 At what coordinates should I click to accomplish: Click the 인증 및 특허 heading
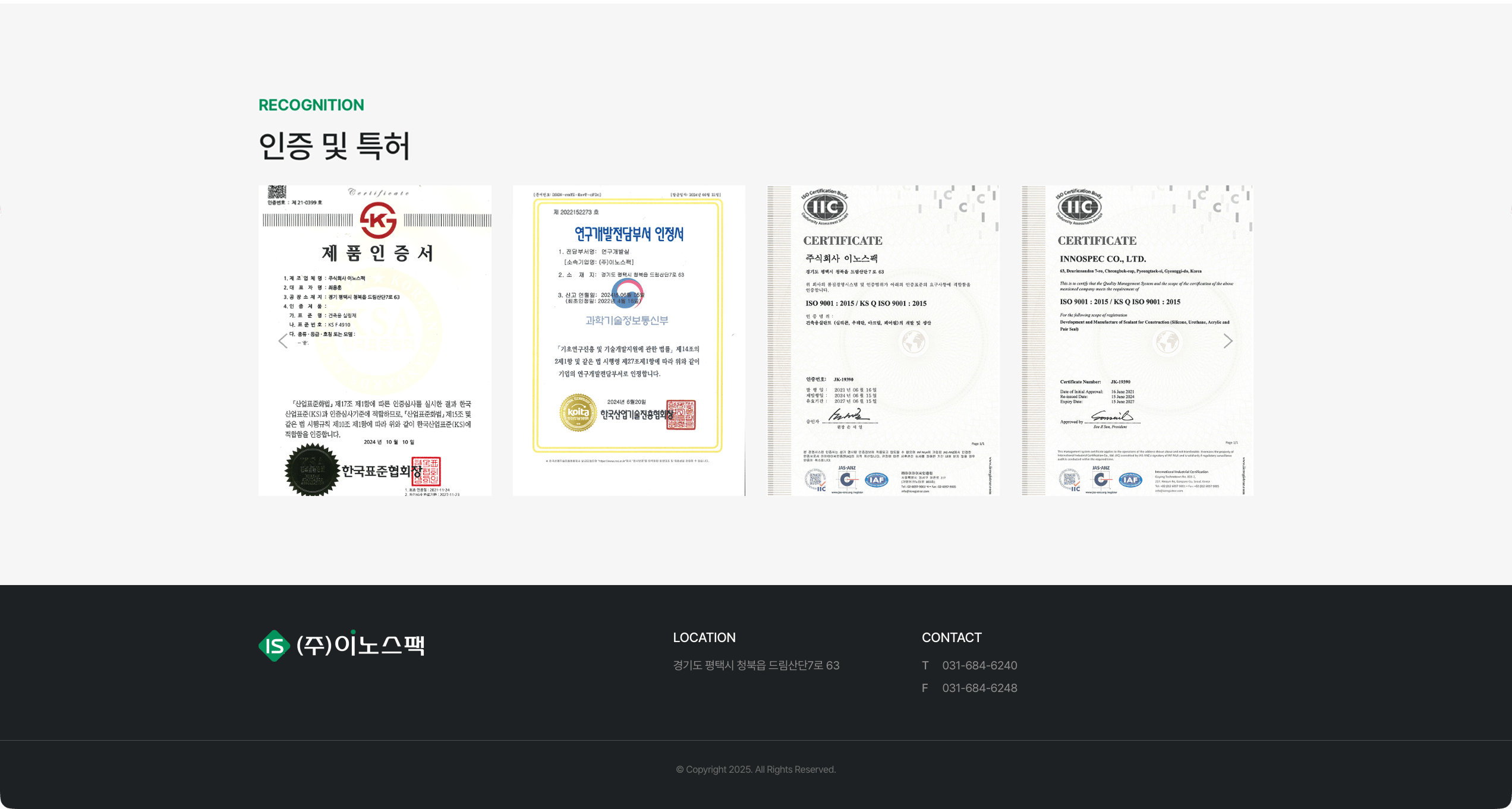[x=335, y=146]
